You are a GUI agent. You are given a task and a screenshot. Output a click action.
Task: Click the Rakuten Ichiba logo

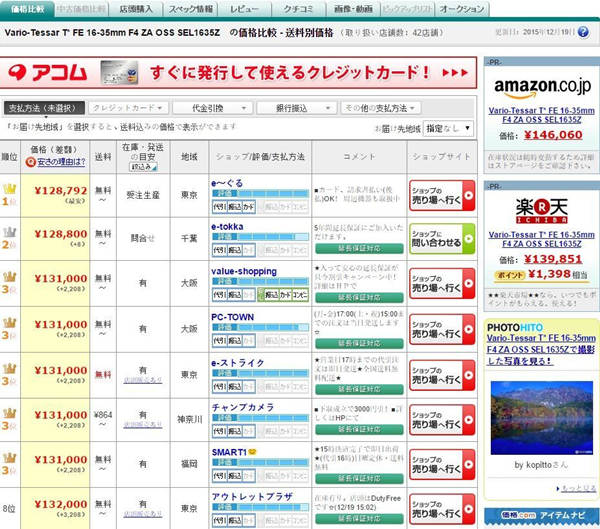point(541,211)
